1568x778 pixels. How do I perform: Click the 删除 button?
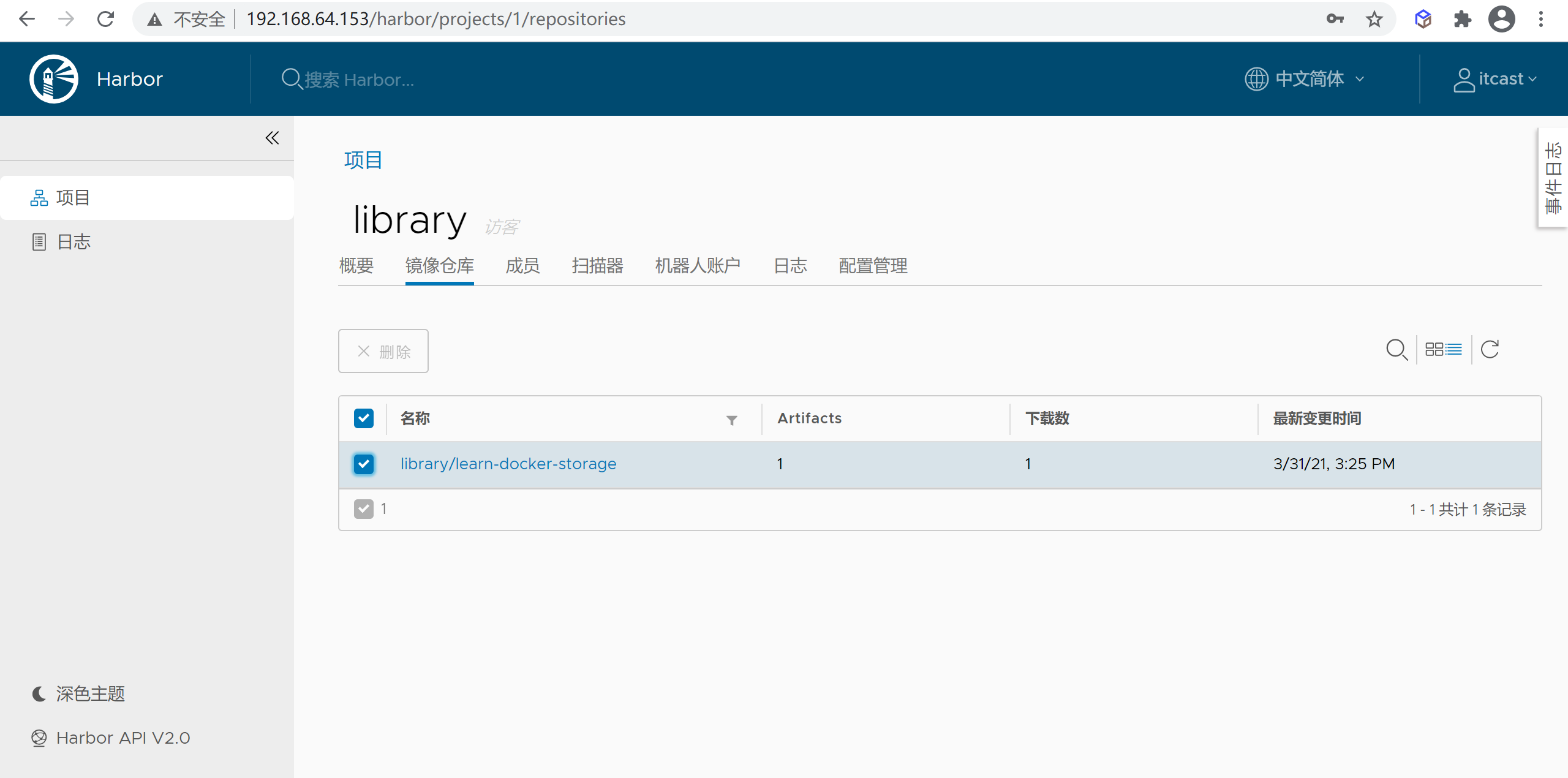click(x=383, y=350)
